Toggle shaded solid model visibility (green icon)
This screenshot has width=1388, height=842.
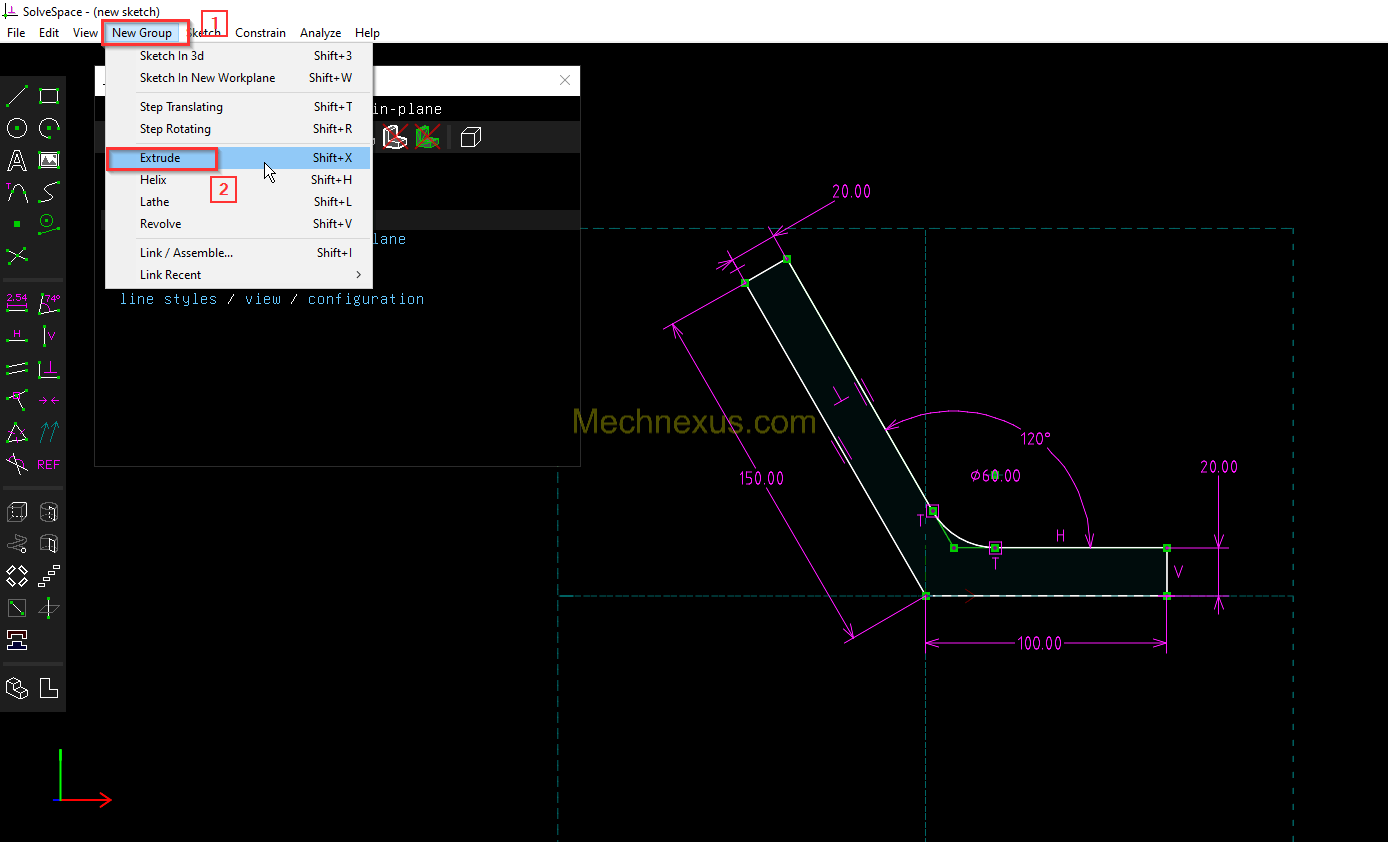coord(428,137)
